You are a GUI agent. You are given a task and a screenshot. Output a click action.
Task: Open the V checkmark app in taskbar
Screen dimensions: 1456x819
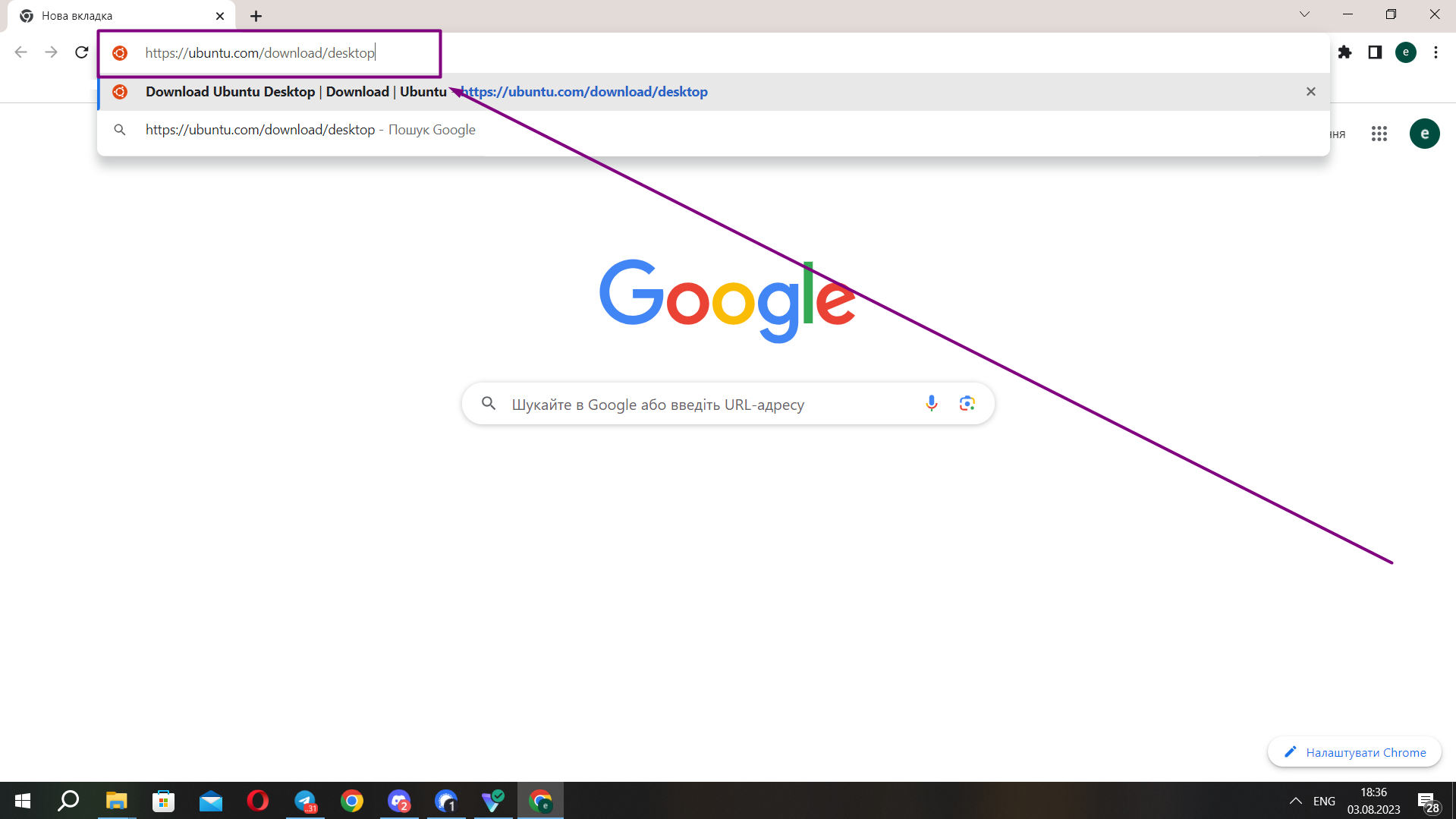pos(493,801)
